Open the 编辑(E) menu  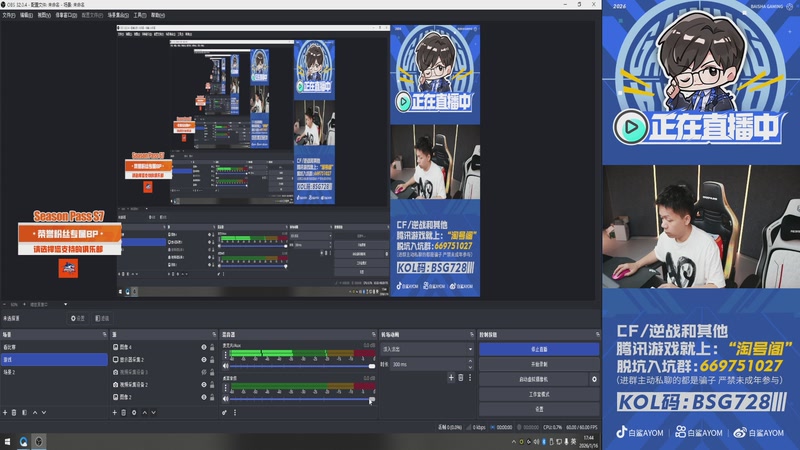tap(27, 15)
